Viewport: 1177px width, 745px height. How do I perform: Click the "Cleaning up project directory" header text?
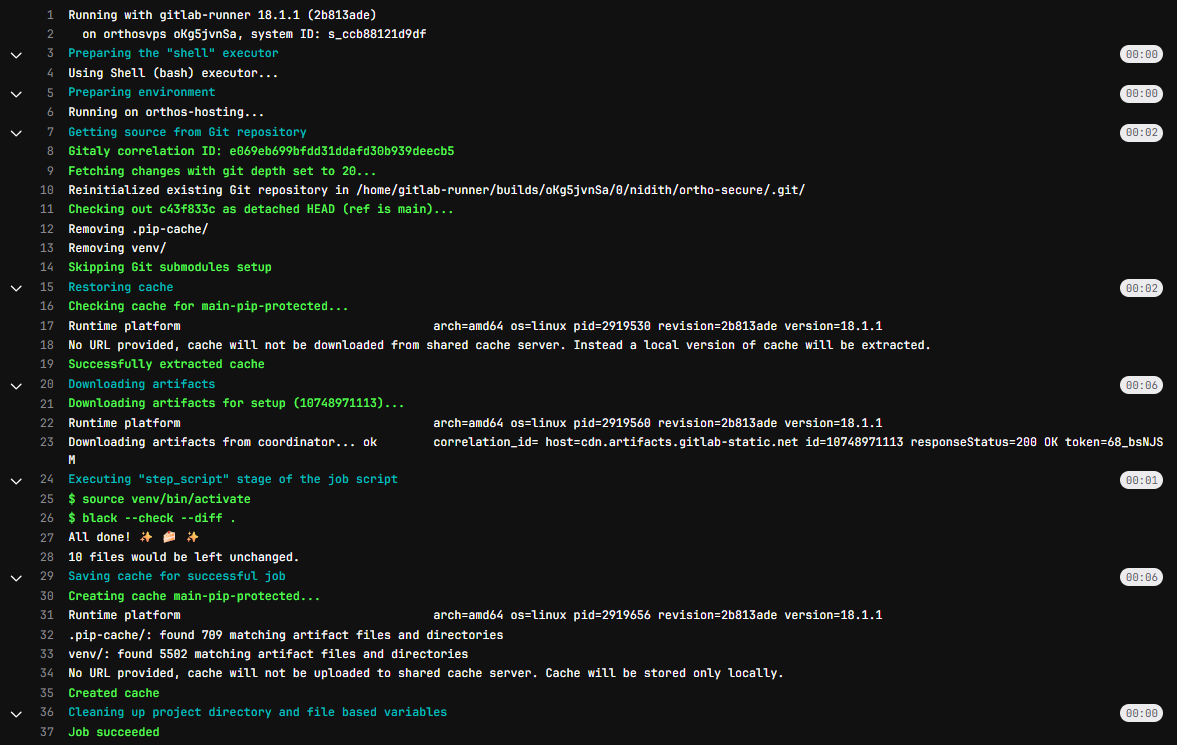pyautogui.click(x=257, y=712)
